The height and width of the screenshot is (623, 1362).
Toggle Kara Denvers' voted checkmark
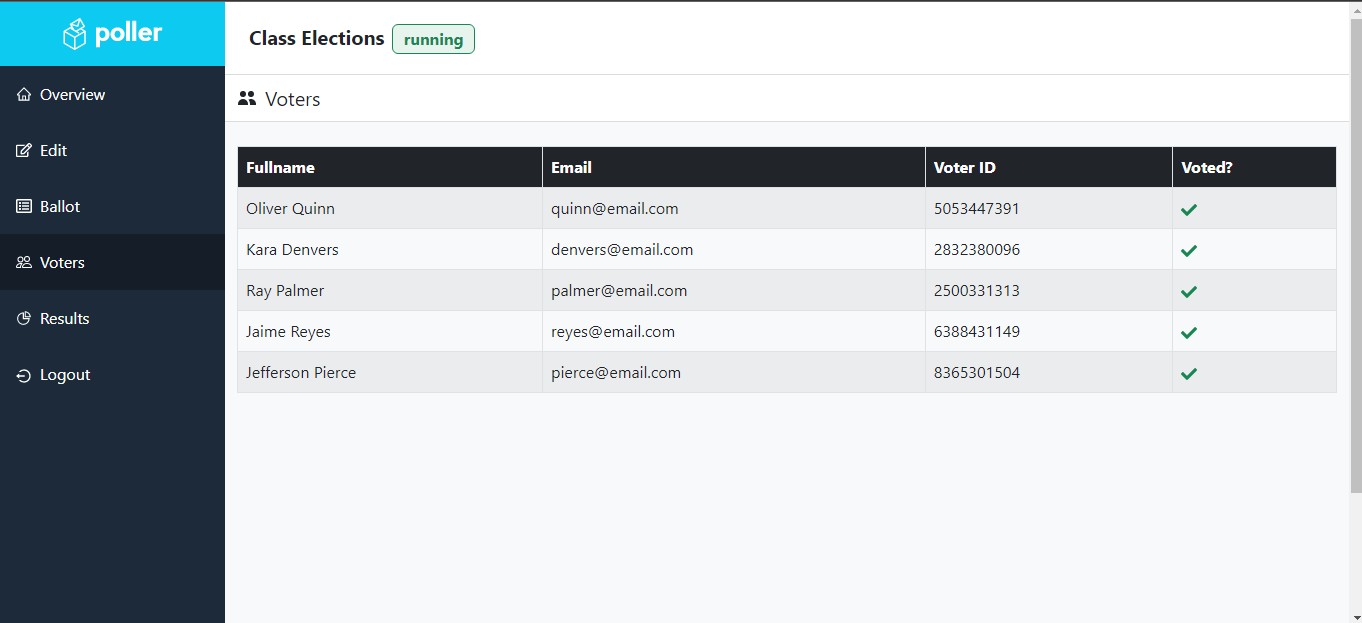[1189, 250]
